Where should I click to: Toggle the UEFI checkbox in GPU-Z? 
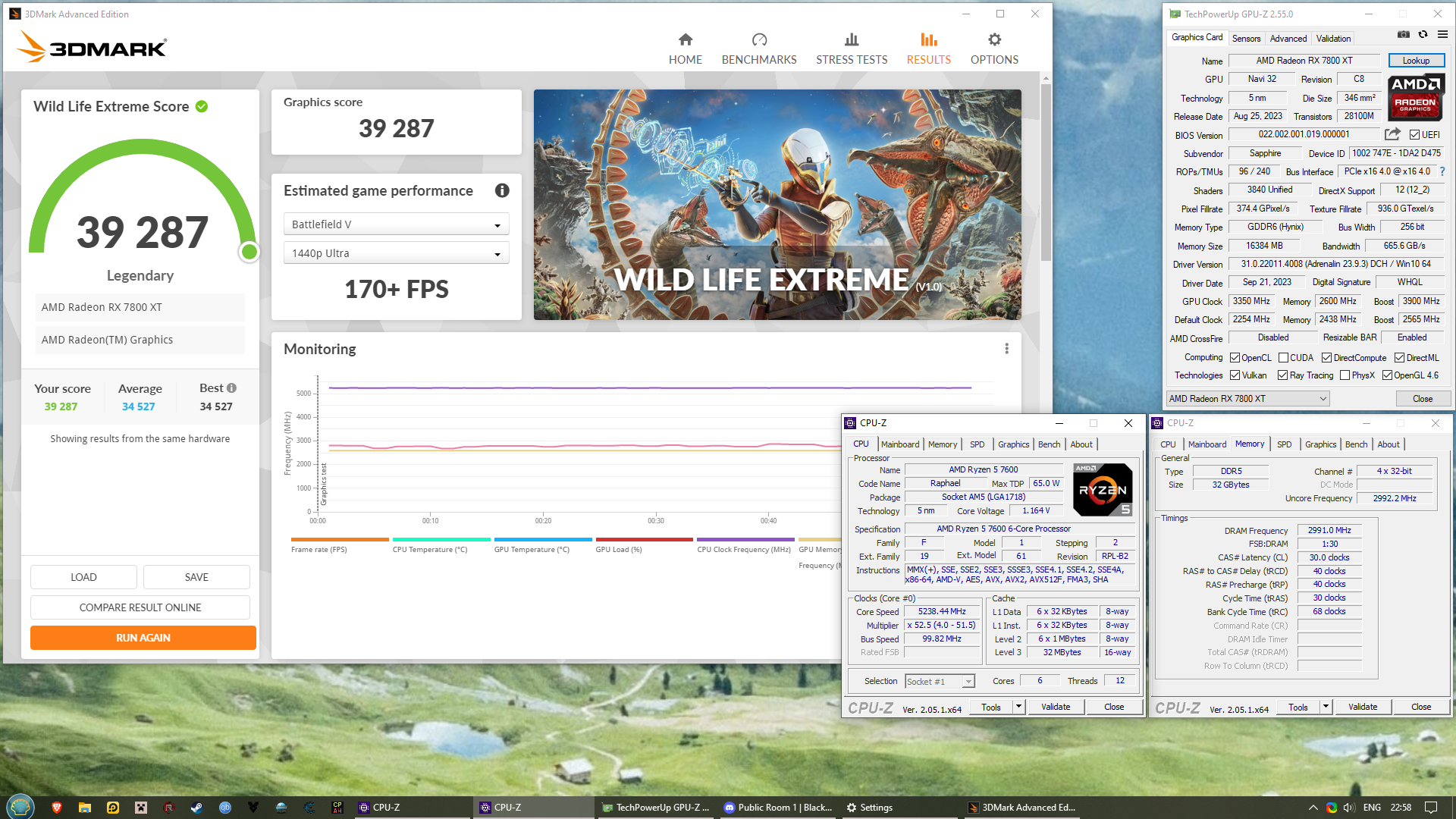[1414, 135]
